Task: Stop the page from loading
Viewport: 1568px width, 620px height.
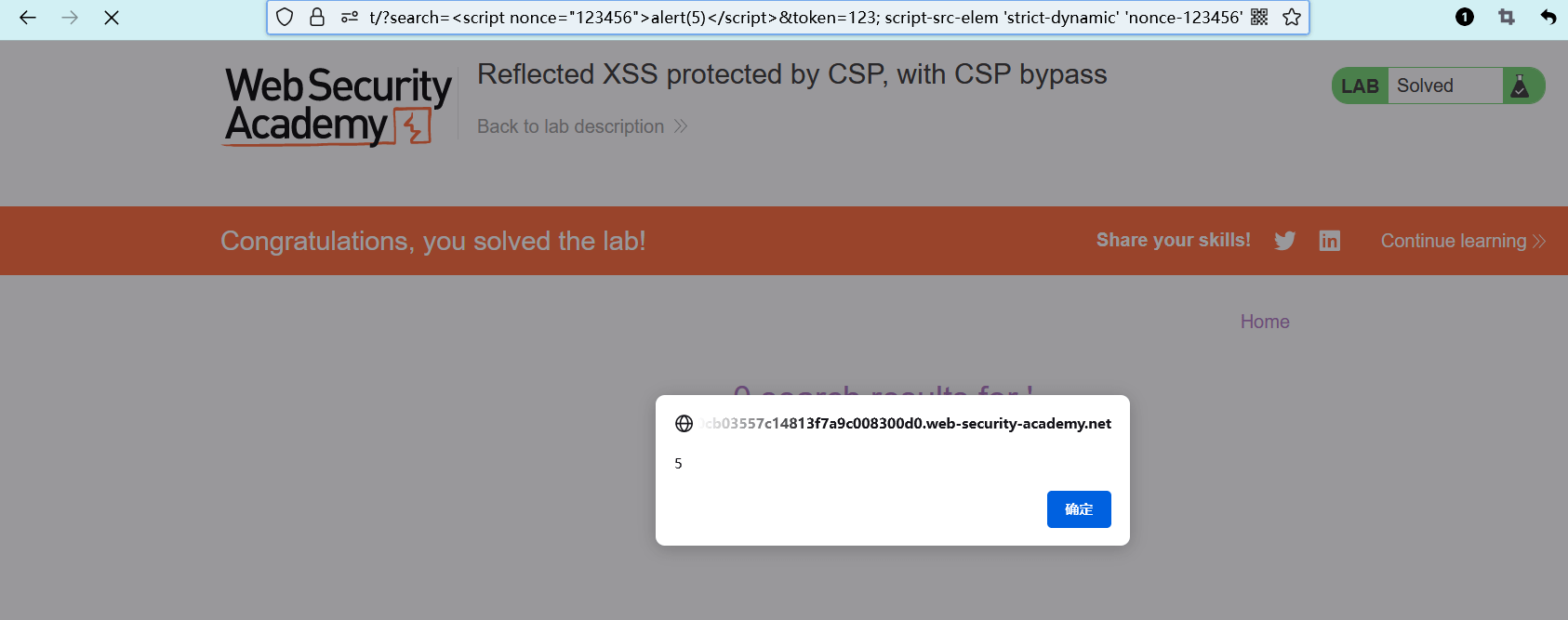Action: [112, 18]
